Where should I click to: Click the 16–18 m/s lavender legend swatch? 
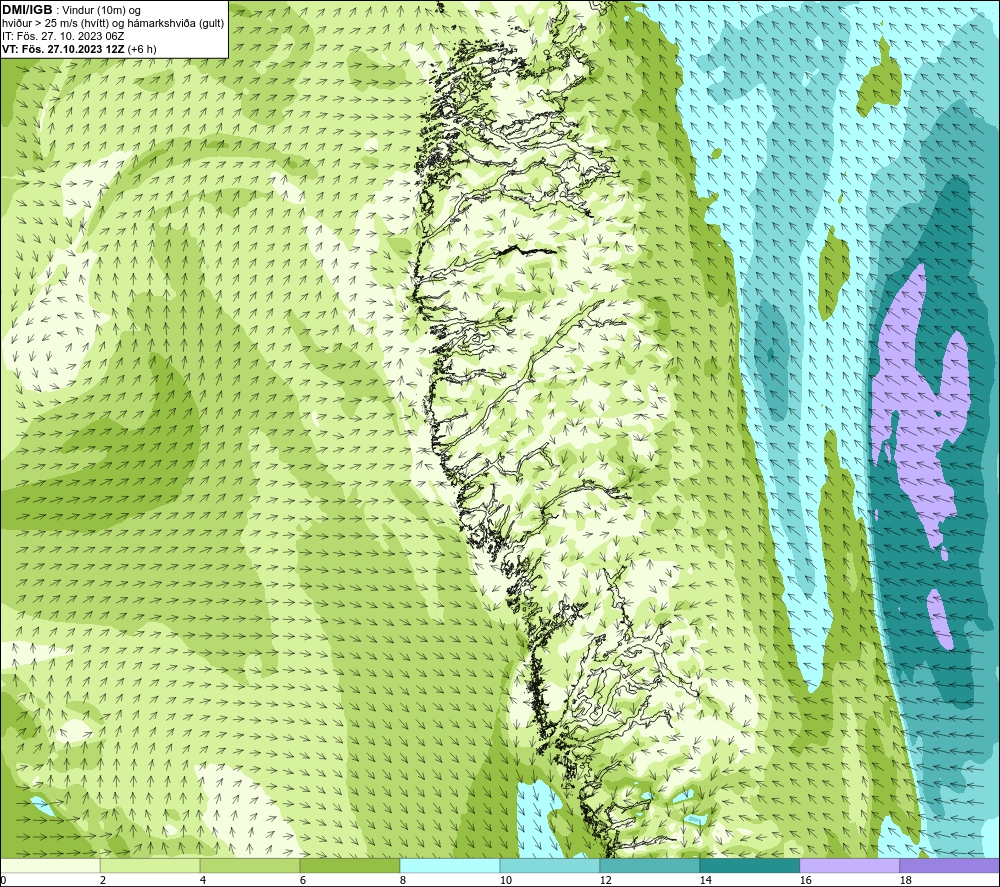(x=849, y=866)
